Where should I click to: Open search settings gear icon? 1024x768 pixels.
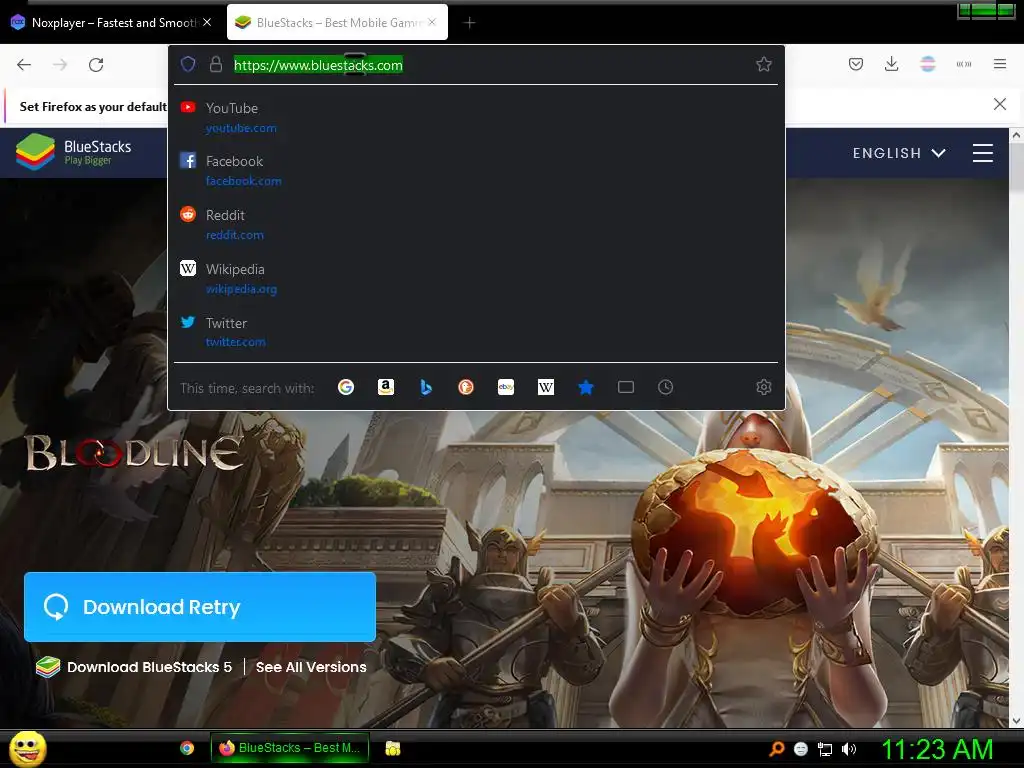pyautogui.click(x=763, y=387)
